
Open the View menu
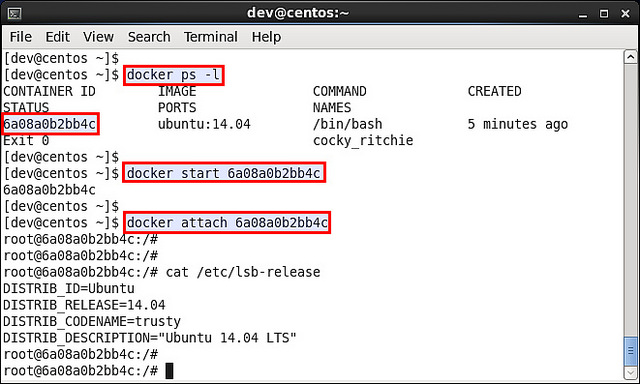[x=98, y=37]
